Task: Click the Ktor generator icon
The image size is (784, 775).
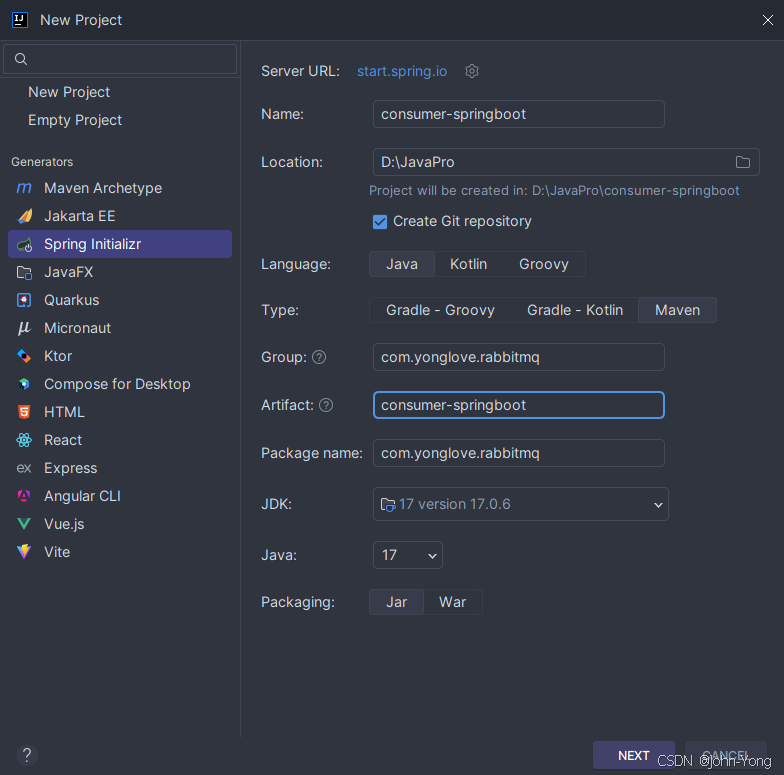Action: click(x=24, y=356)
